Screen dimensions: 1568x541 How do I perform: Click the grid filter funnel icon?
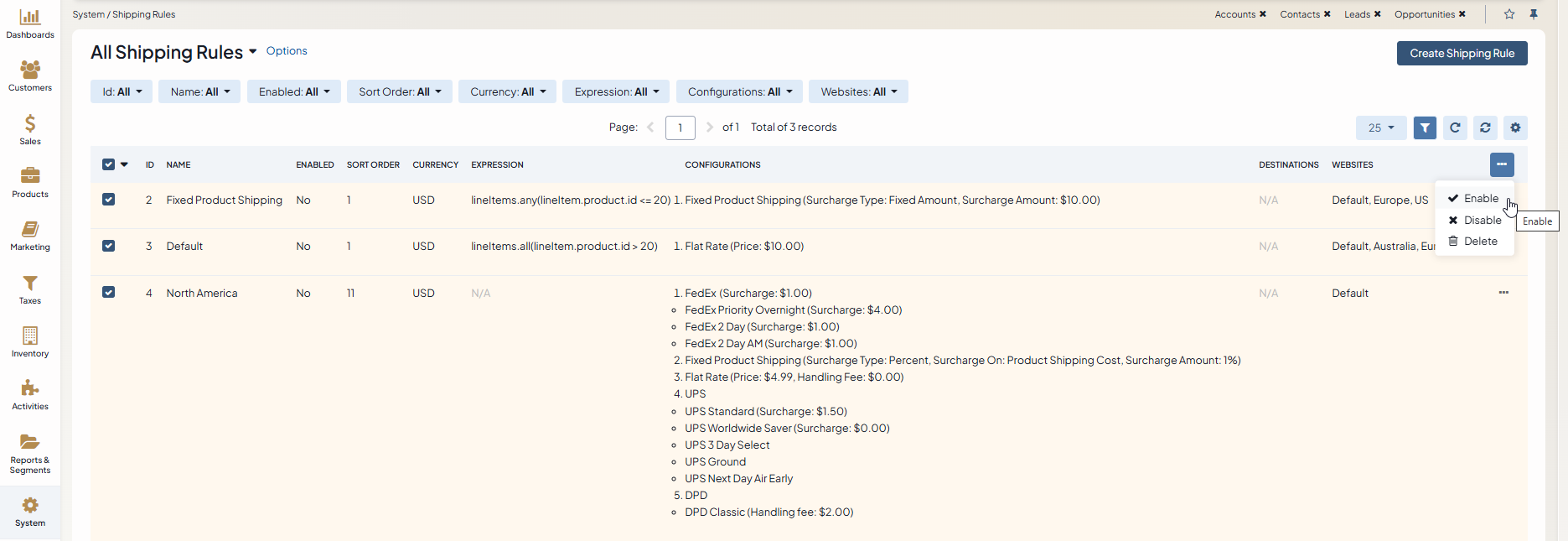[x=1425, y=127]
